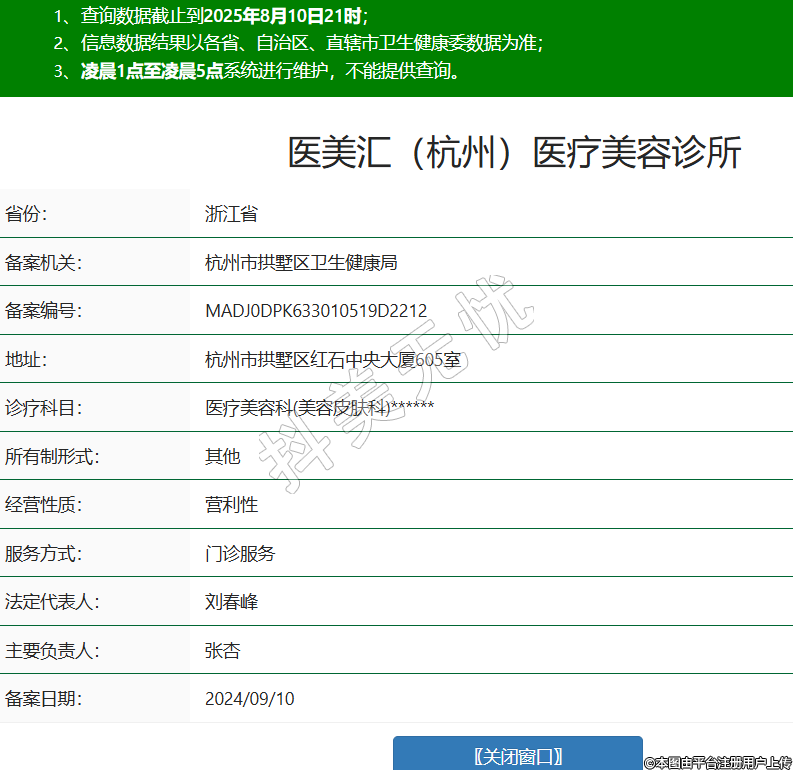Select the registration date 2024/09/10
The width and height of the screenshot is (793, 770).
click(249, 698)
